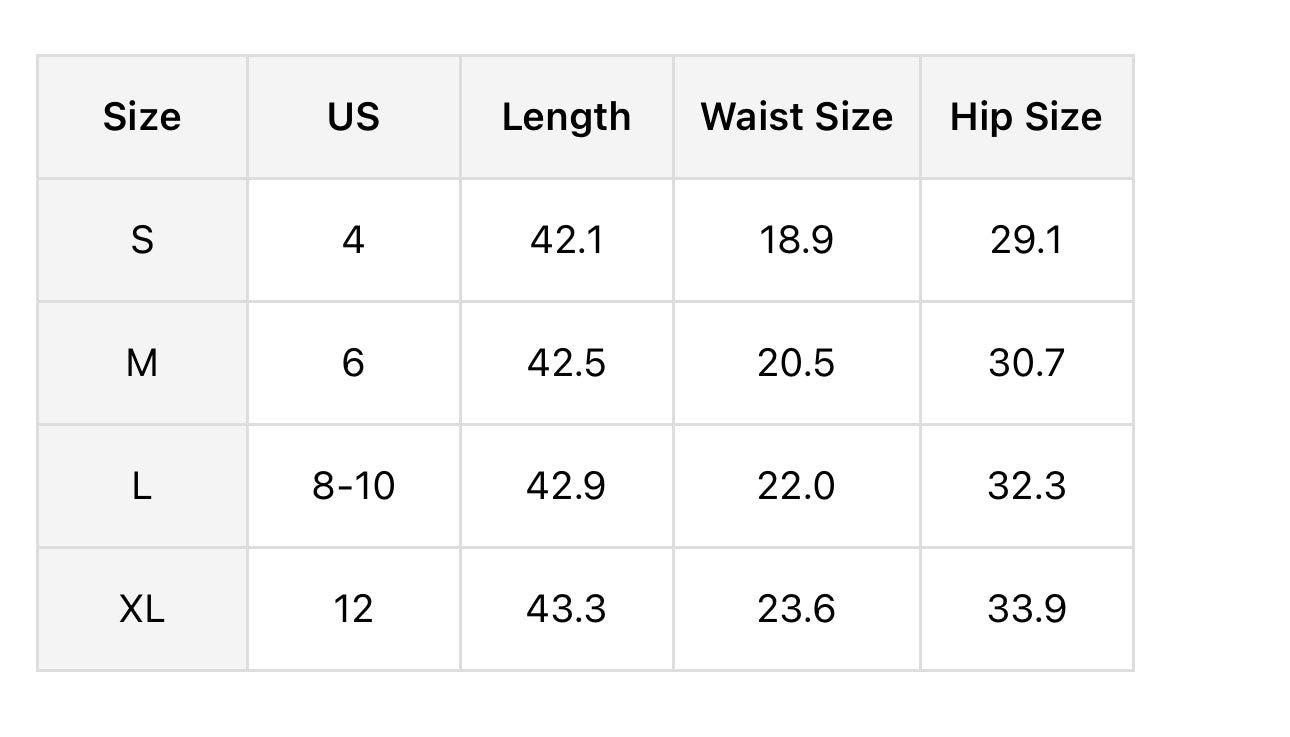The width and height of the screenshot is (1290, 737).
Task: Click the US 8-10 cell
Action: [353, 486]
